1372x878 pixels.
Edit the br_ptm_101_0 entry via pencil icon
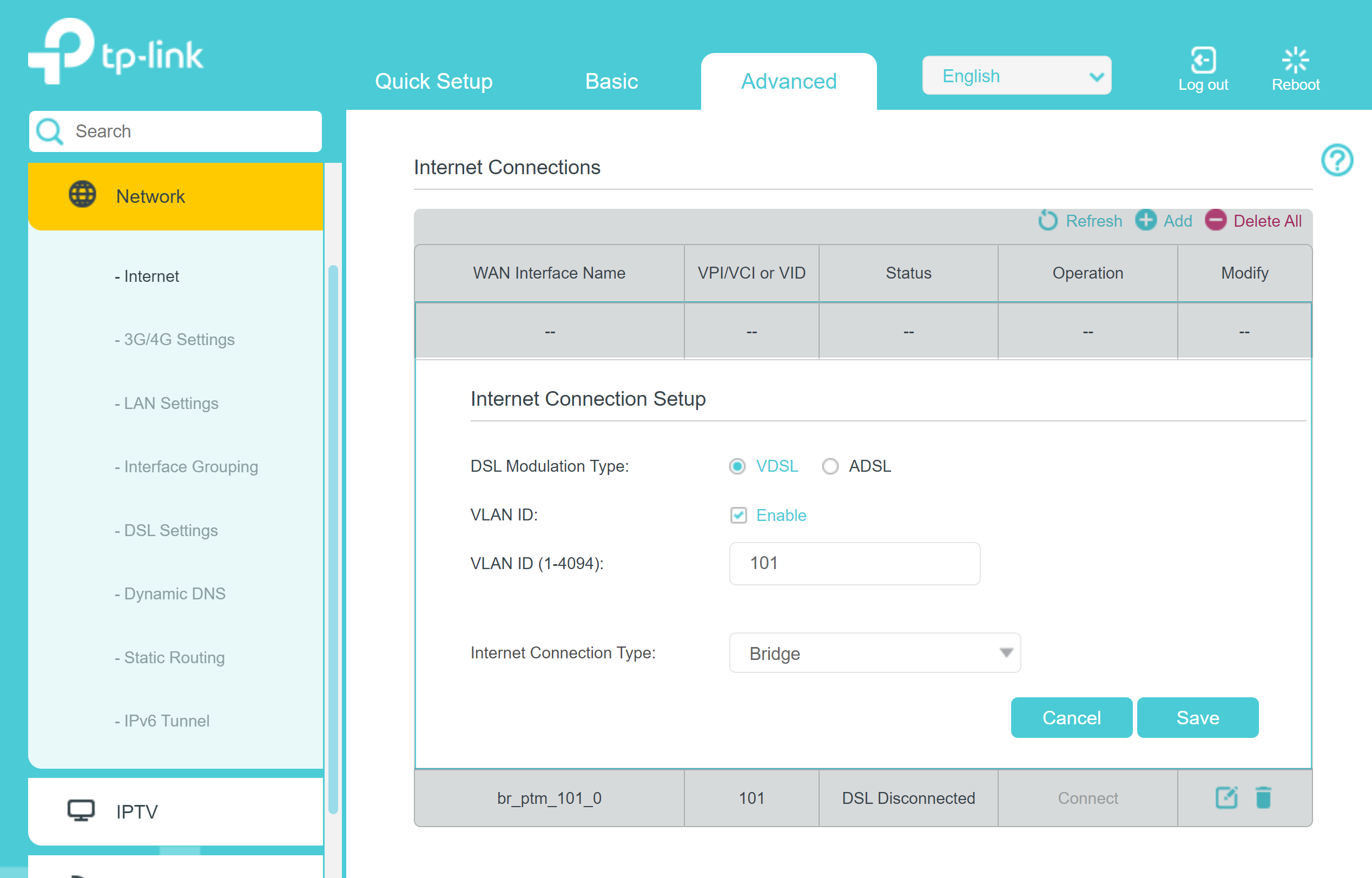tap(1226, 798)
